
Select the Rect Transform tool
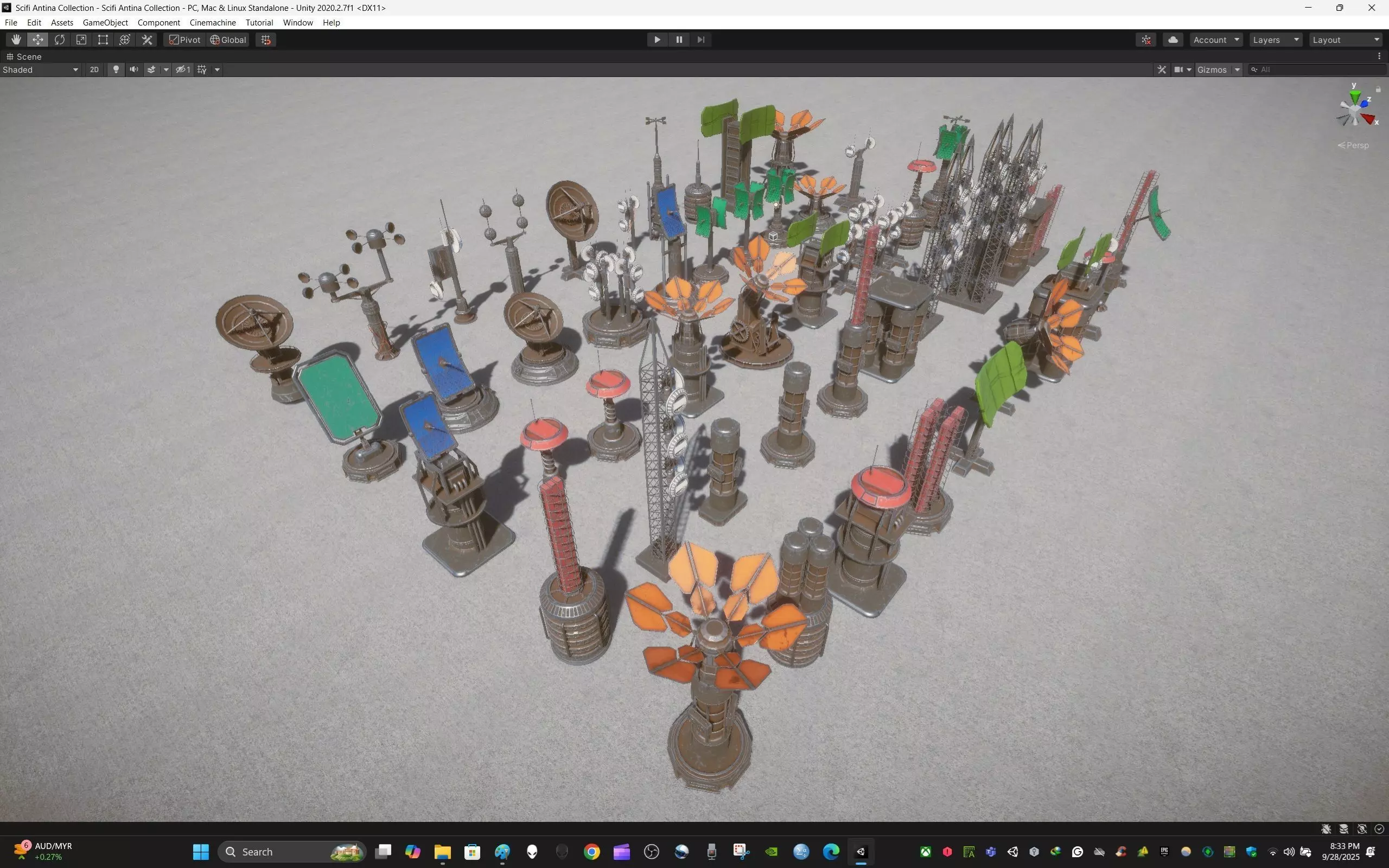click(x=103, y=40)
